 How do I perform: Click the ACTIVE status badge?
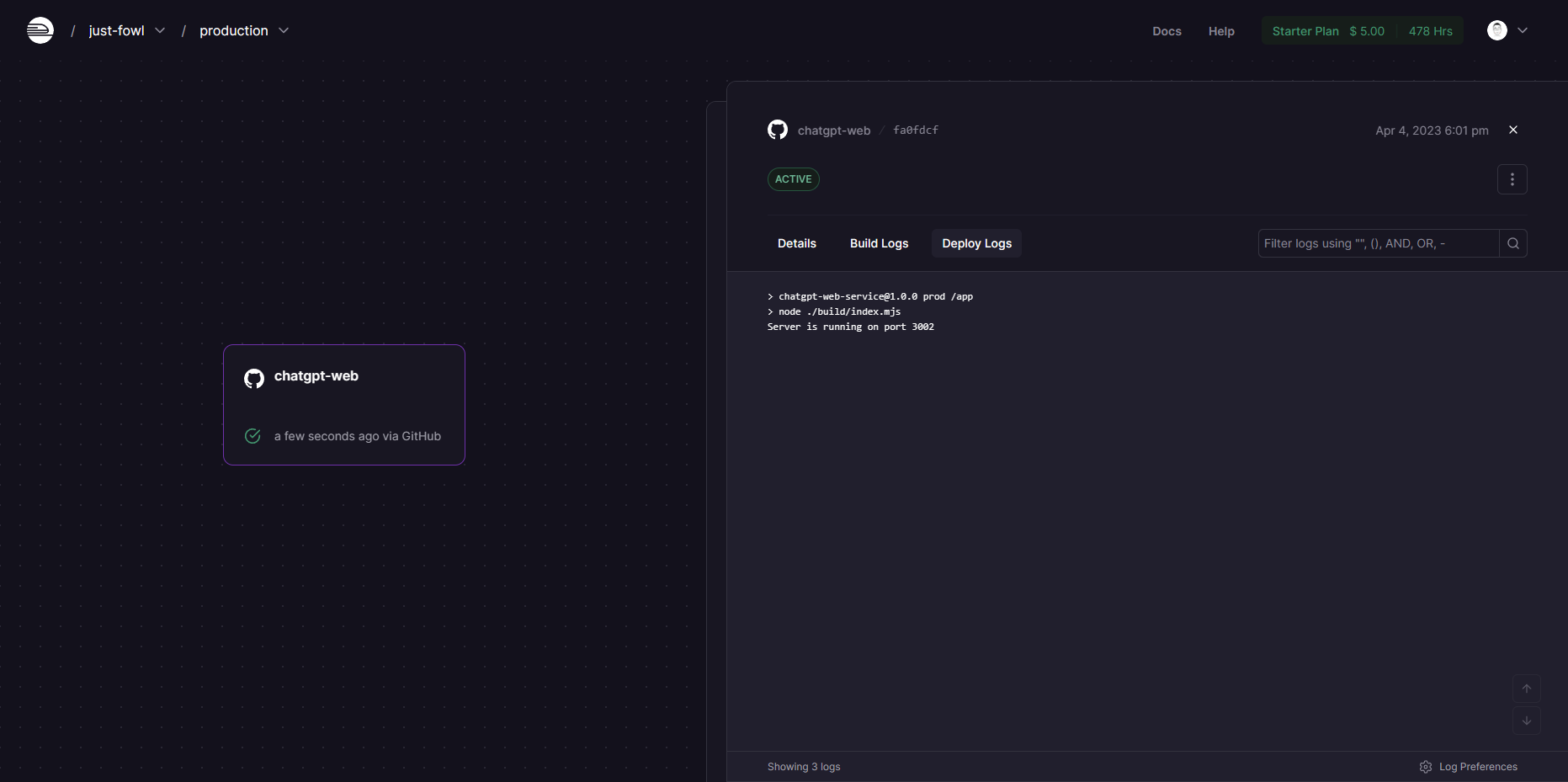[x=794, y=179]
